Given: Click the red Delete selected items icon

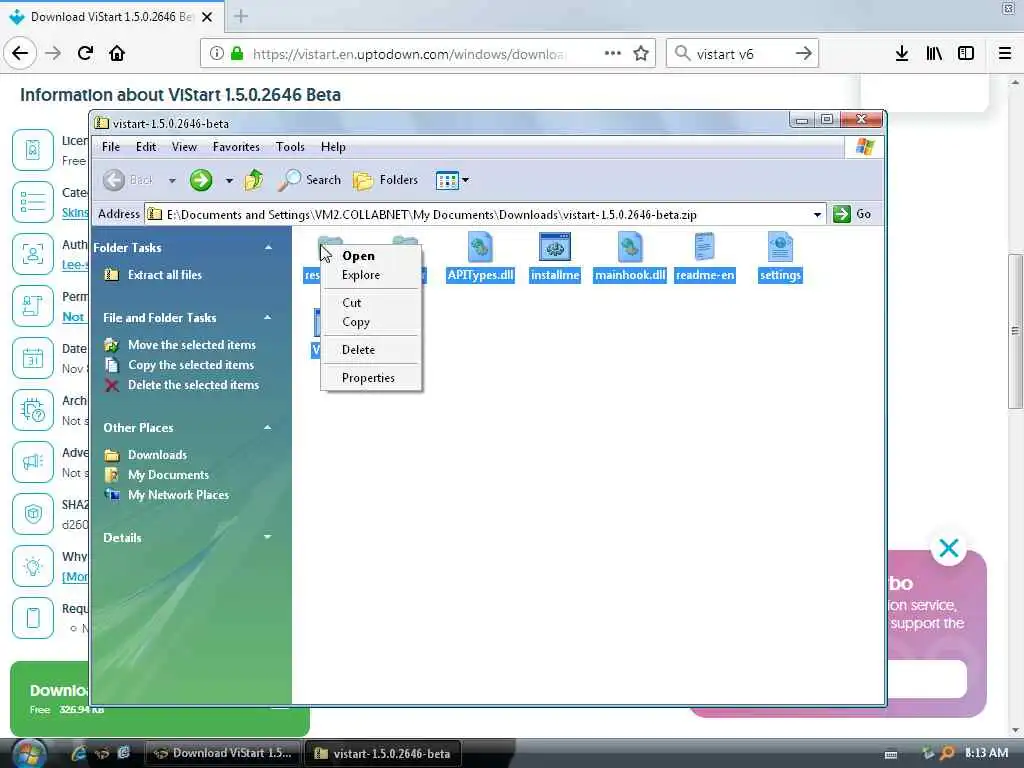Looking at the screenshot, I should (x=112, y=385).
